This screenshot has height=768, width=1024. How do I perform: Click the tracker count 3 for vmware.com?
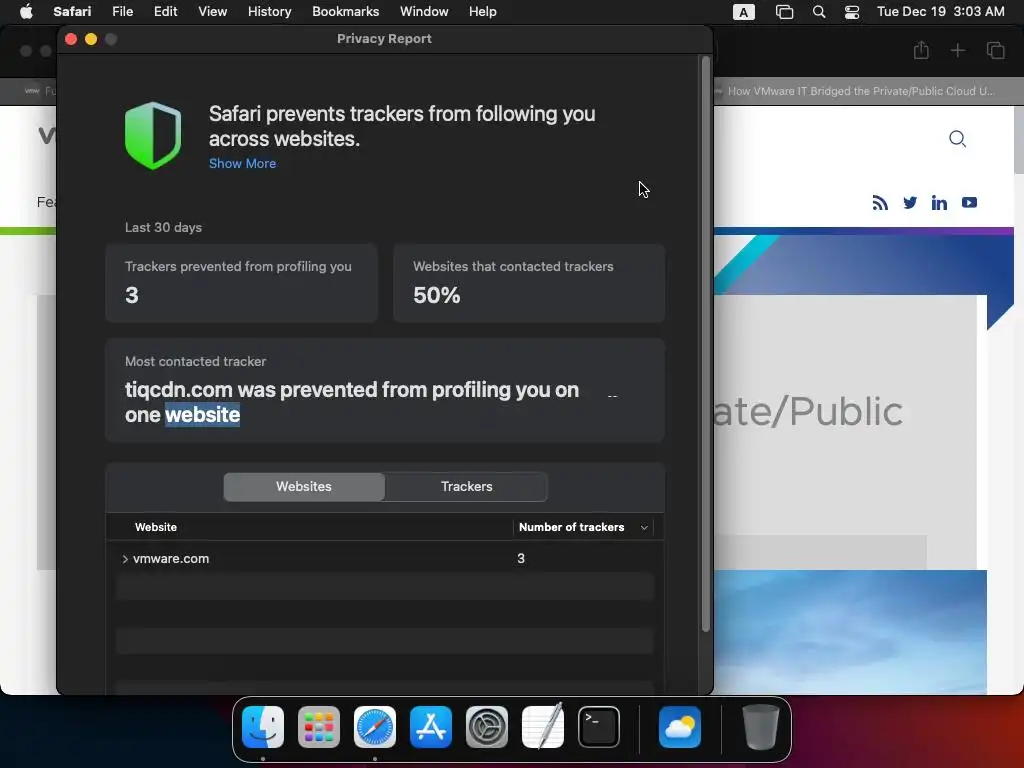tap(520, 558)
